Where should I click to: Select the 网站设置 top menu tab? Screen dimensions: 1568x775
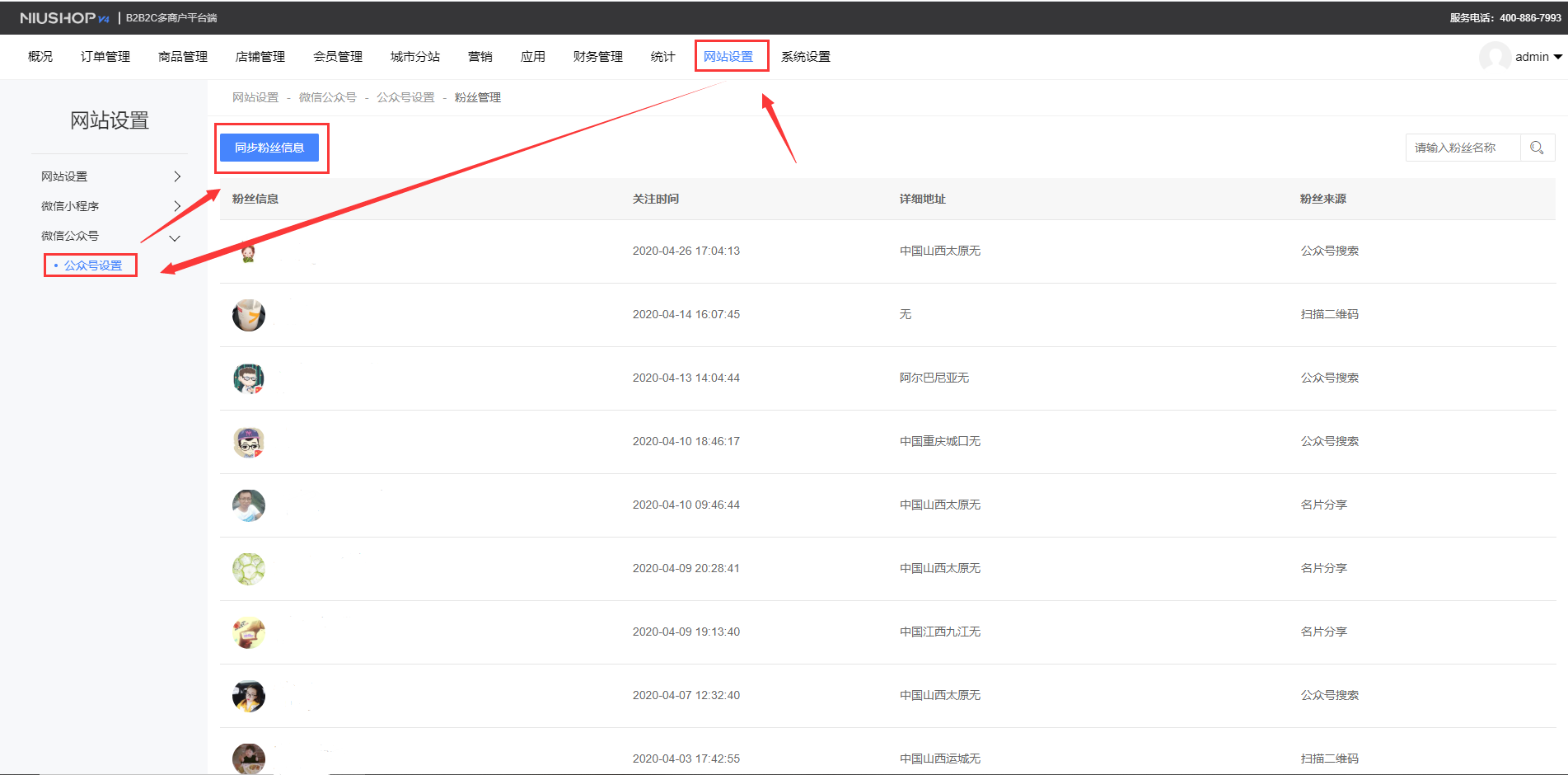pos(728,57)
